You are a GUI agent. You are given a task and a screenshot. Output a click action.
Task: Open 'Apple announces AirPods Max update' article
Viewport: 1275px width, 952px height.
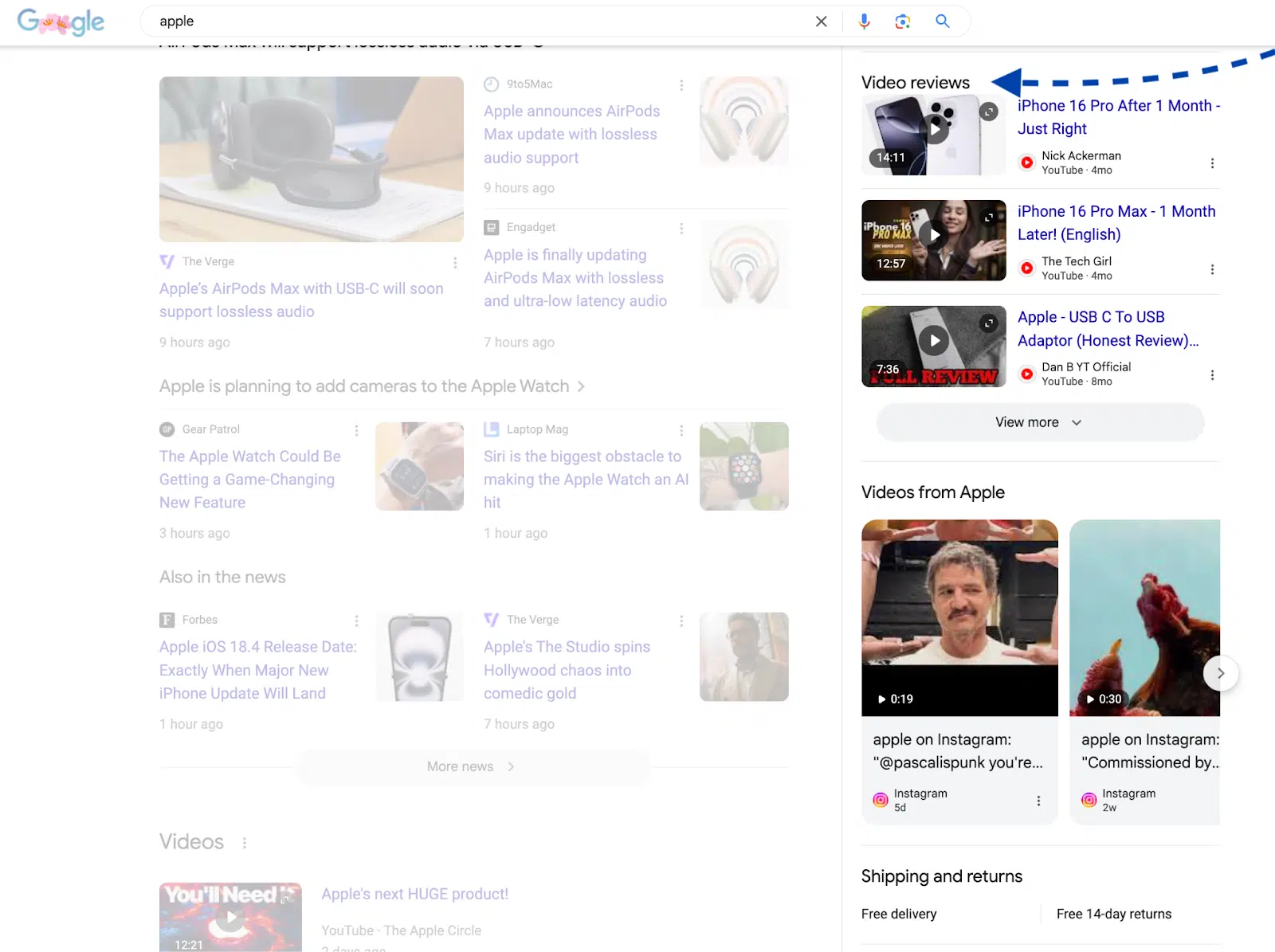572,135
